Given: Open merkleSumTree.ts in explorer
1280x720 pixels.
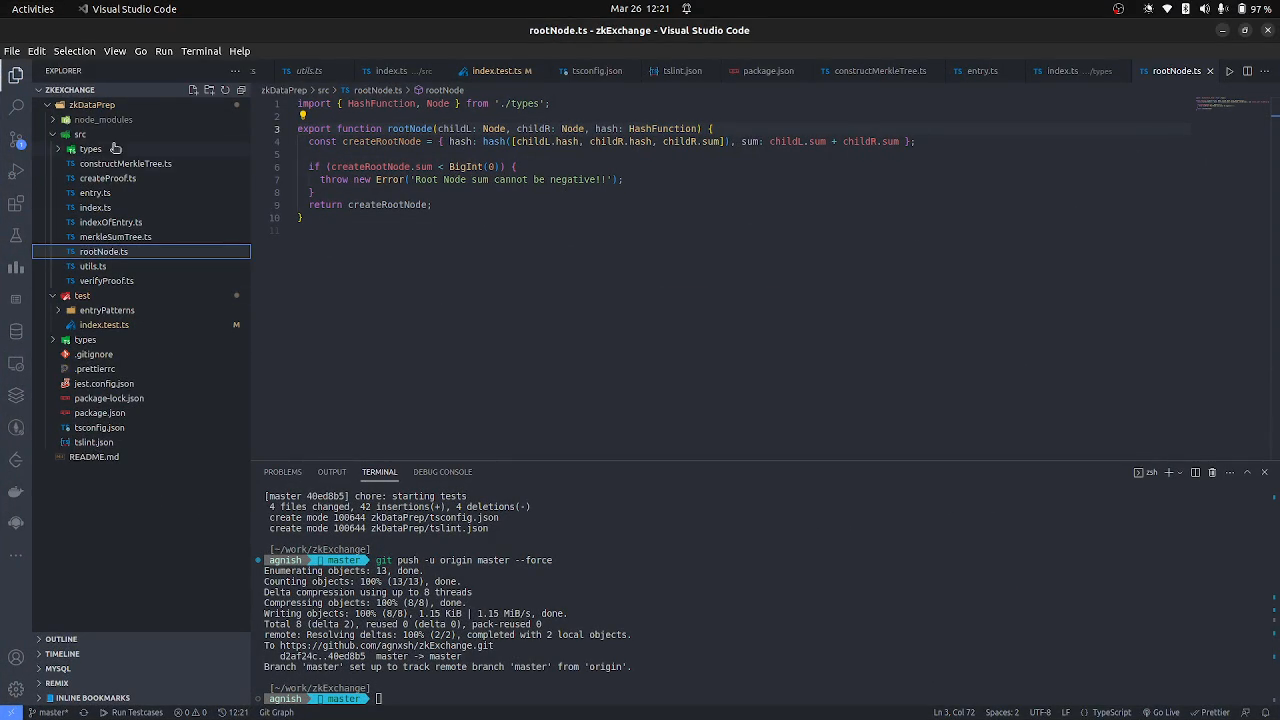Looking at the screenshot, I should [141, 237].
